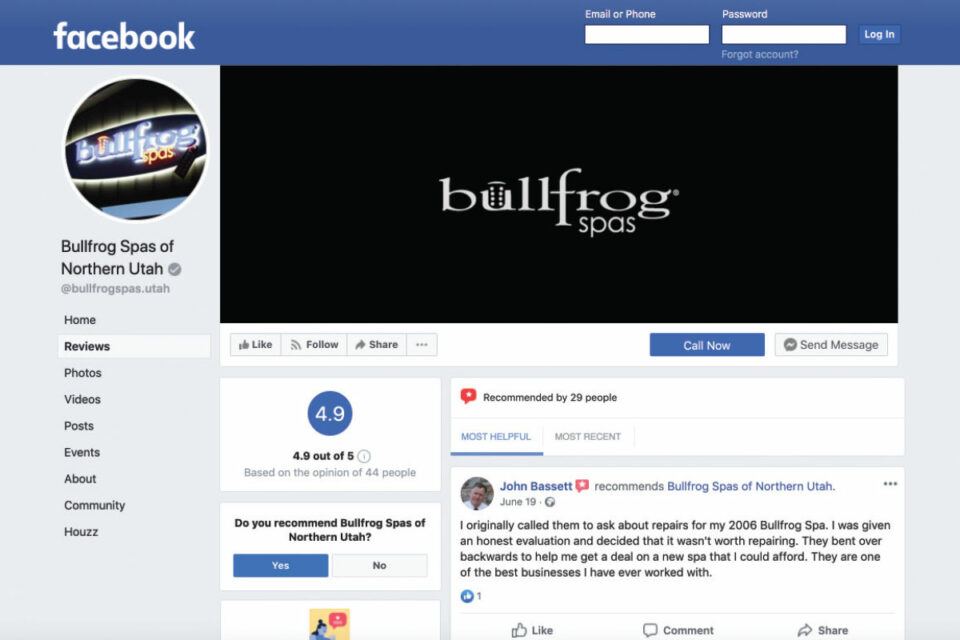Click the Forgot account? link
The image size is (960, 640).
[760, 55]
